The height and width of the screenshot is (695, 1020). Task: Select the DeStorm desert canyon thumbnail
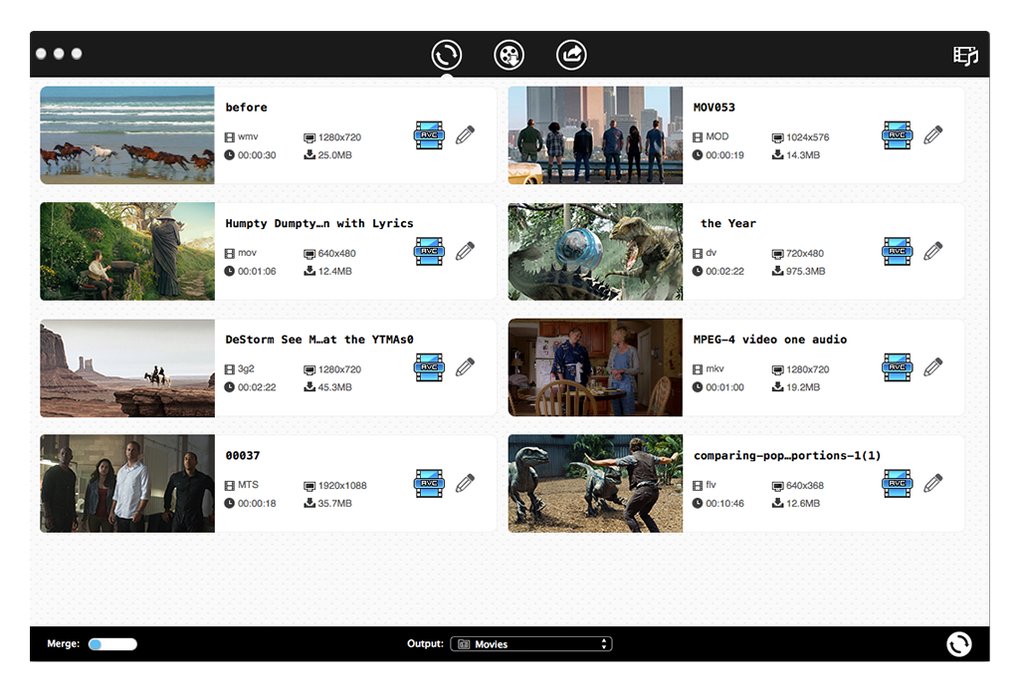pos(128,368)
